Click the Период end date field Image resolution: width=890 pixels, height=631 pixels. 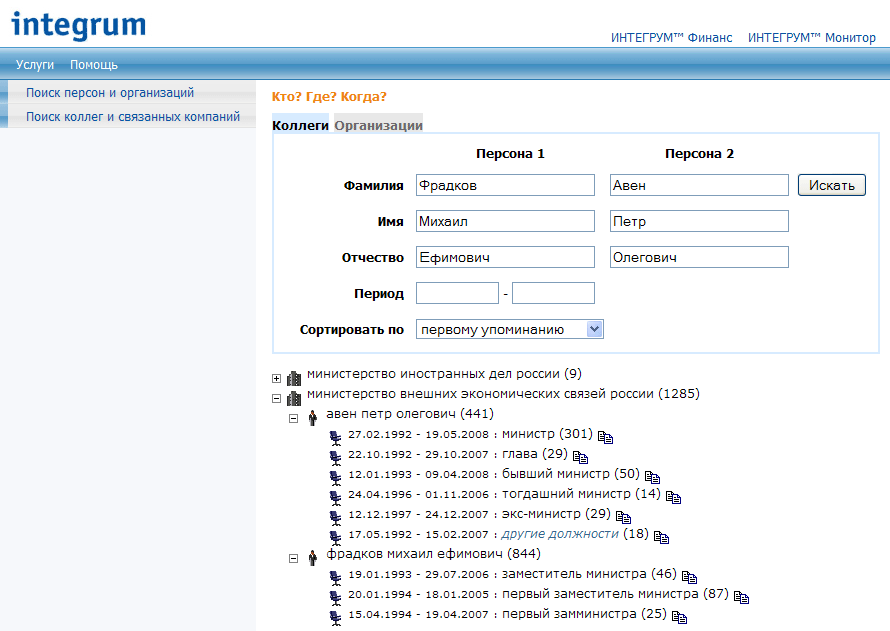(x=553, y=293)
